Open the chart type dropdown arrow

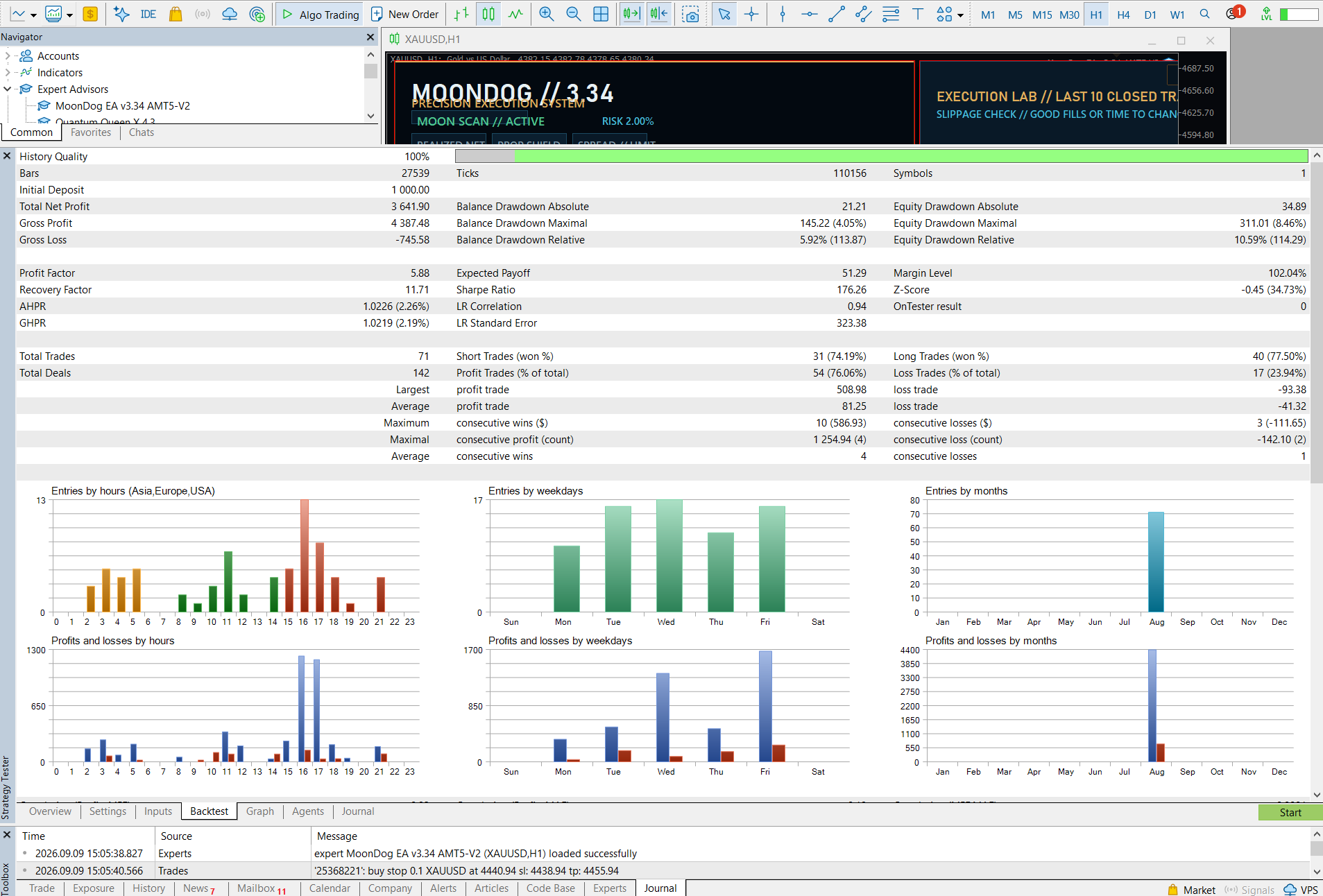[x=33, y=15]
